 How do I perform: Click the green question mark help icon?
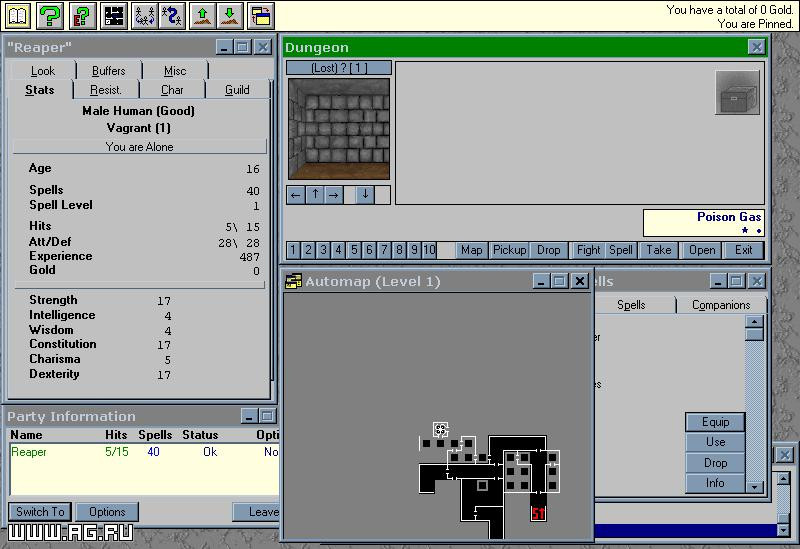50,16
